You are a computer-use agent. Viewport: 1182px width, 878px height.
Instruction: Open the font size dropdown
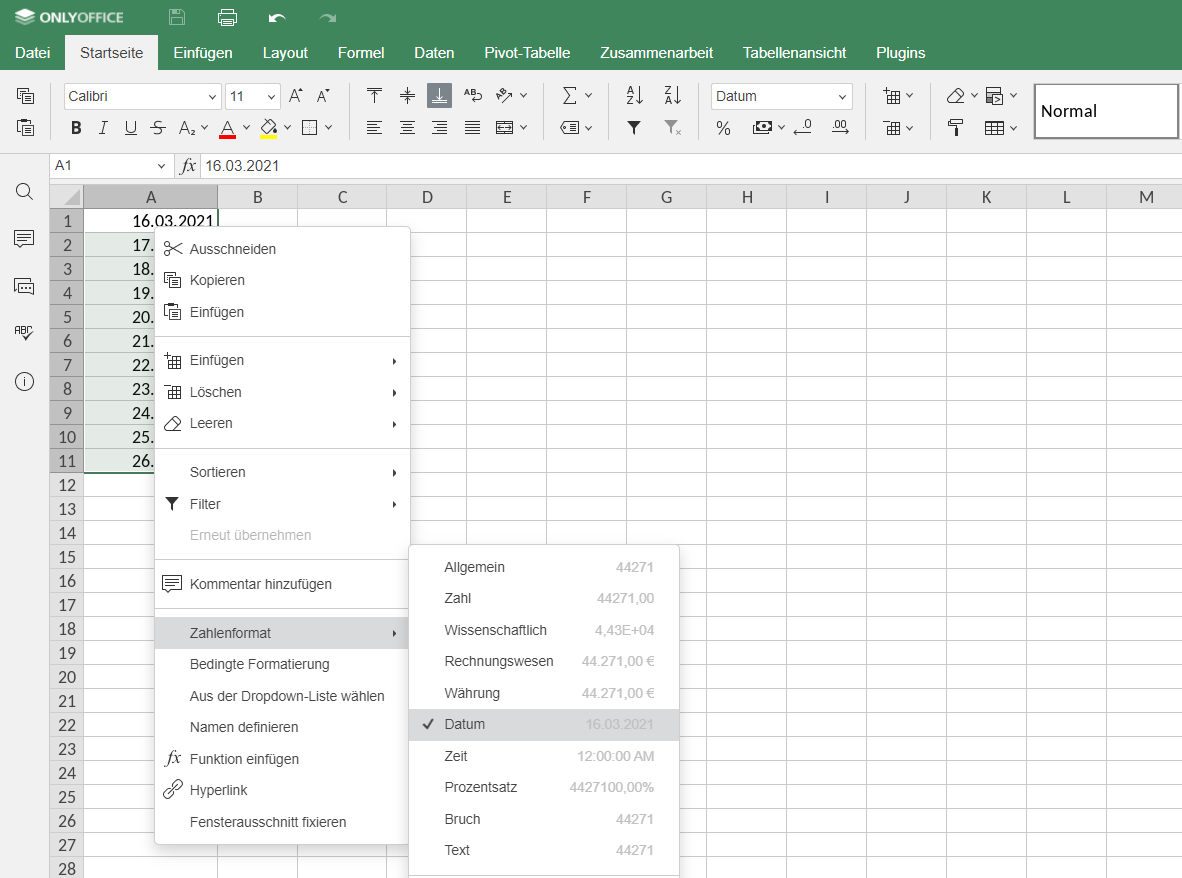click(x=271, y=96)
